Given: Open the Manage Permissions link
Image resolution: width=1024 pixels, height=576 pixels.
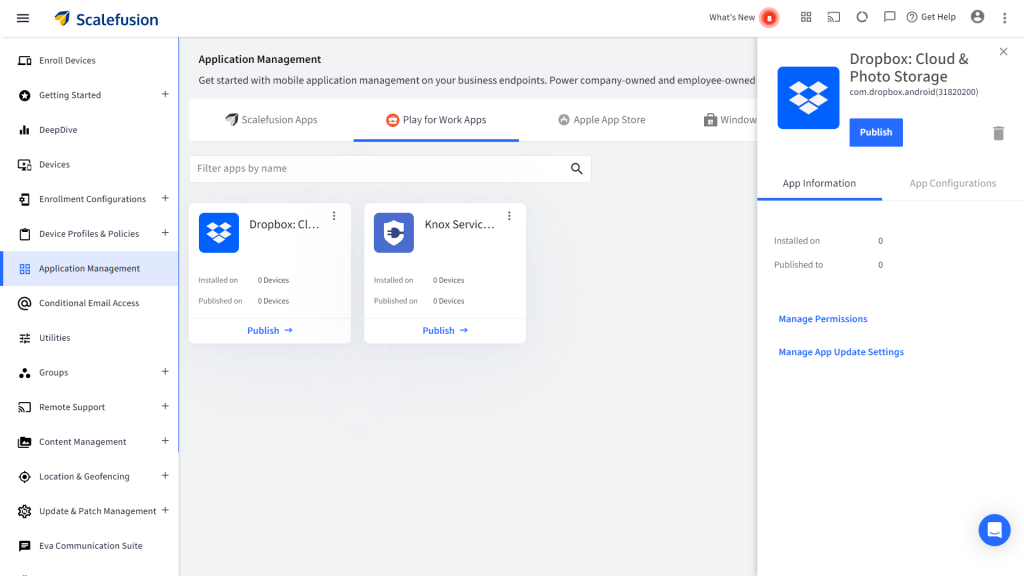Looking at the screenshot, I should coord(823,319).
